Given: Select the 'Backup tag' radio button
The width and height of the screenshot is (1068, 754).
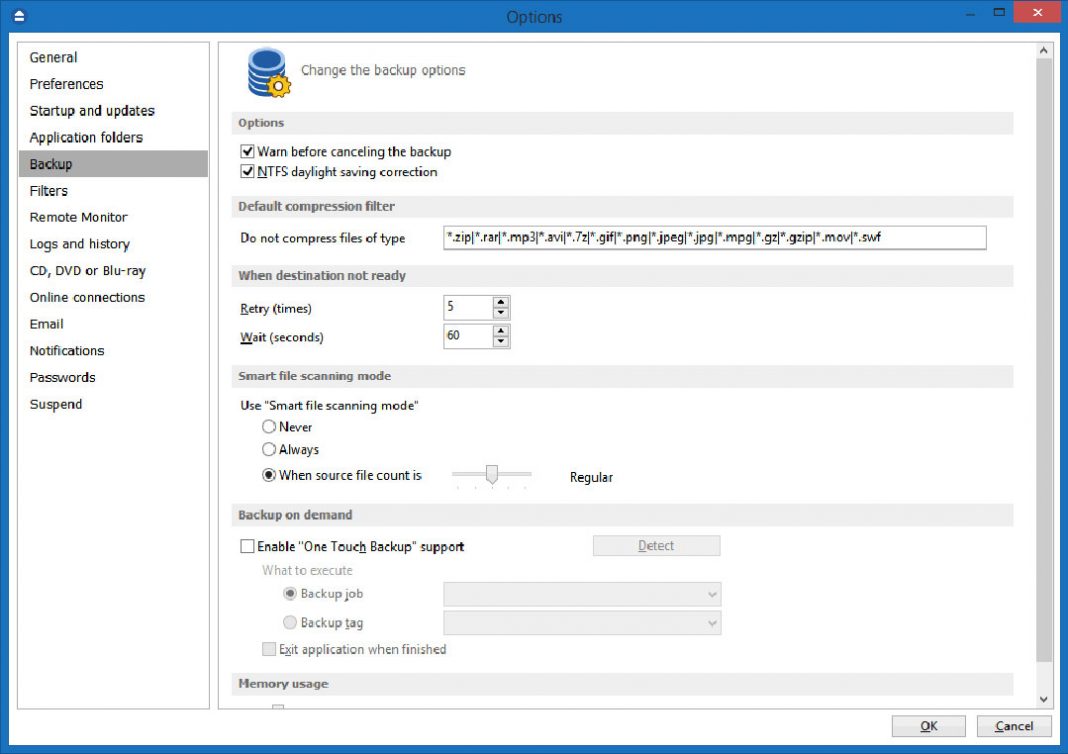Looking at the screenshot, I should (x=290, y=622).
